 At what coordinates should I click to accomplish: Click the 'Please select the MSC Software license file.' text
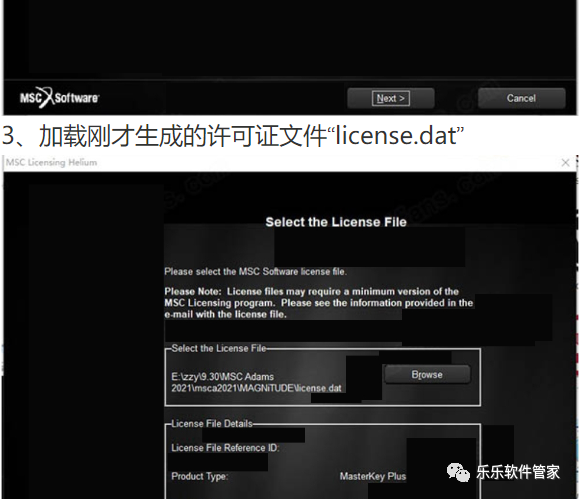[x=256, y=271]
